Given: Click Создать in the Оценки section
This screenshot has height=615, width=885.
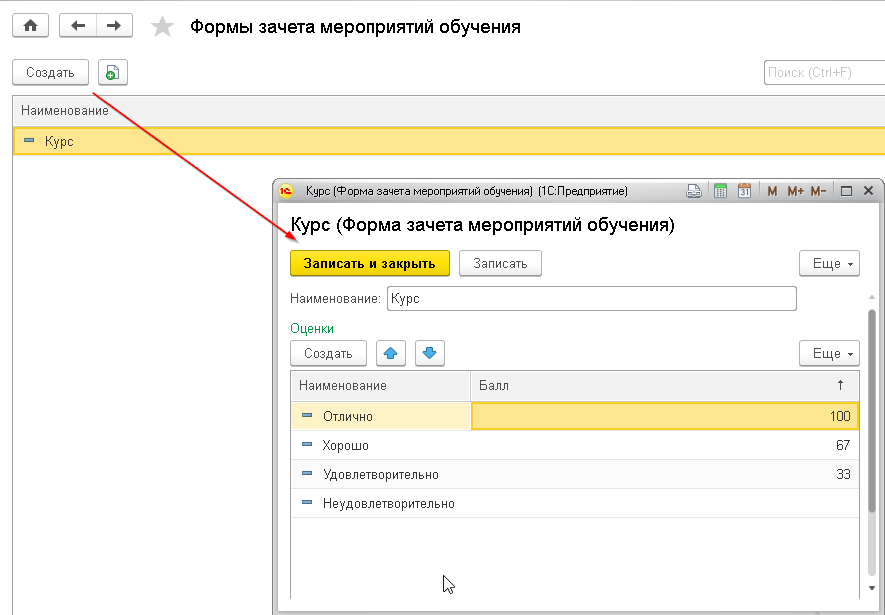Looking at the screenshot, I should click(328, 353).
